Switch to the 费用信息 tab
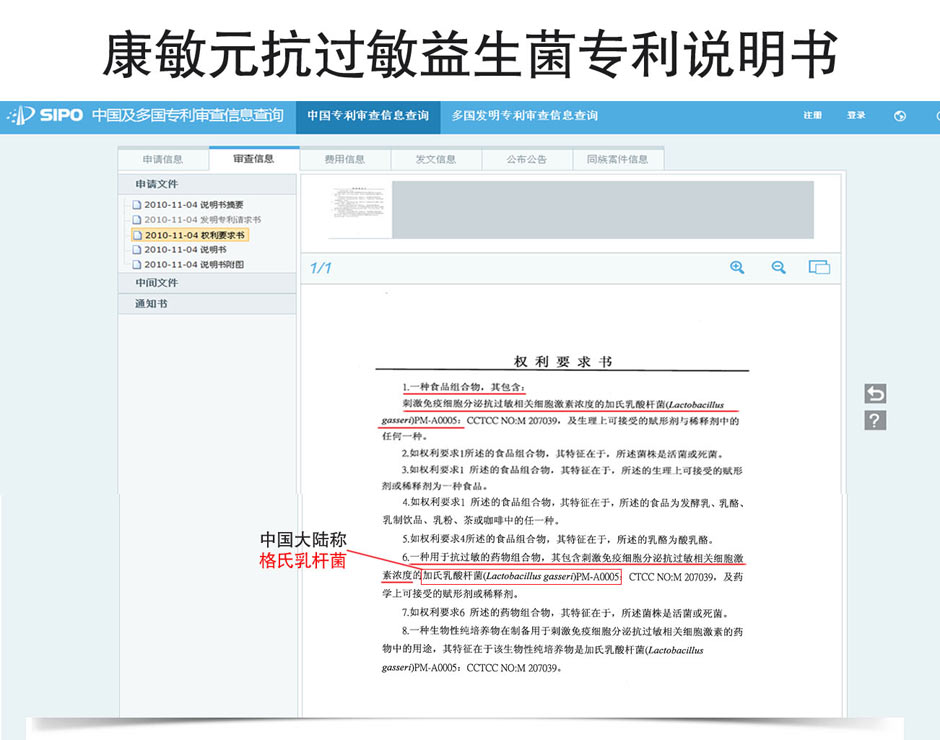This screenshot has width=940, height=740. [x=345, y=160]
